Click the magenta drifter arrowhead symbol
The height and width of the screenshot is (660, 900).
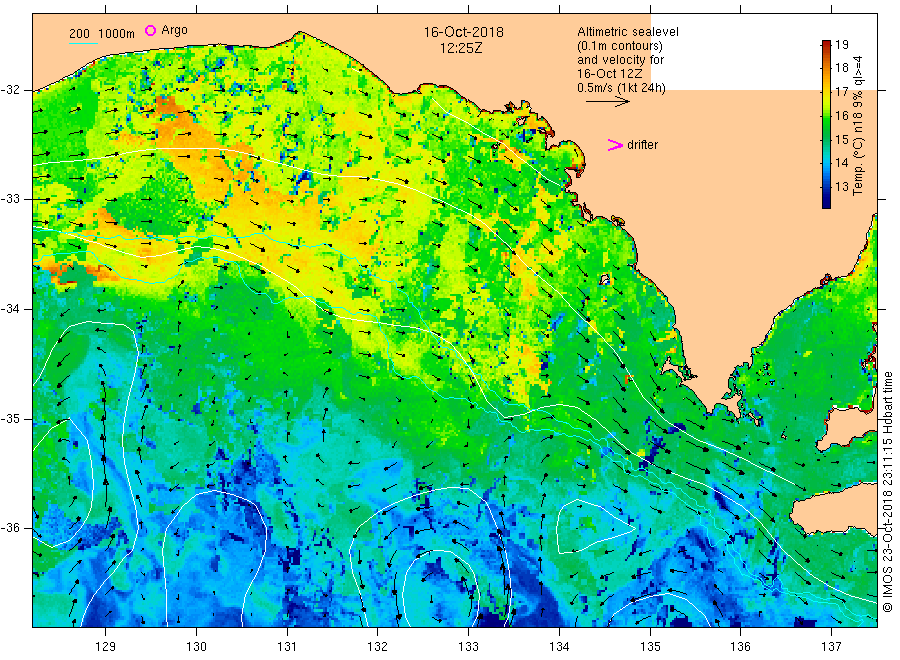pos(615,145)
